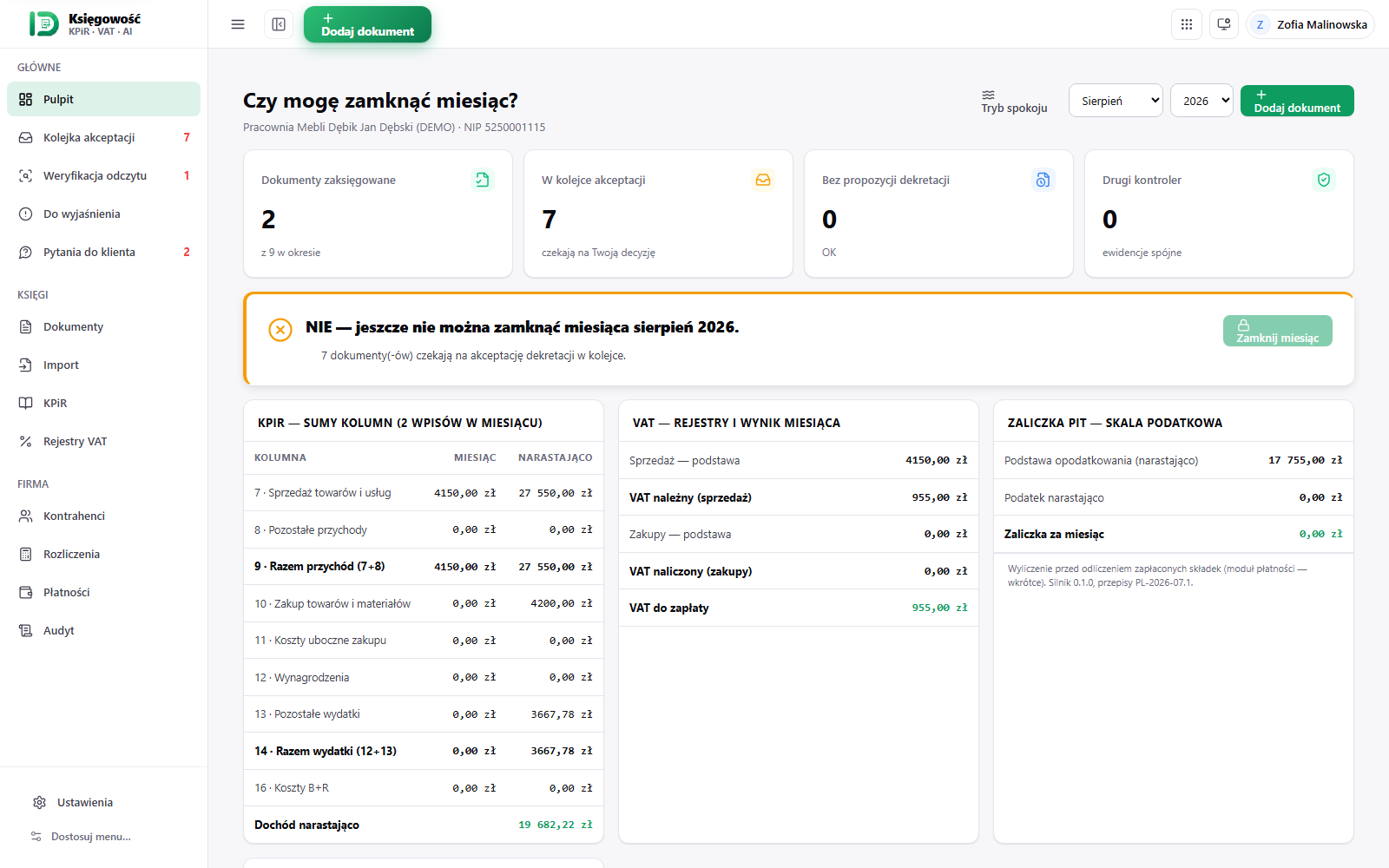The height and width of the screenshot is (868, 1389).
Task: Open the Import page
Action: (103, 365)
